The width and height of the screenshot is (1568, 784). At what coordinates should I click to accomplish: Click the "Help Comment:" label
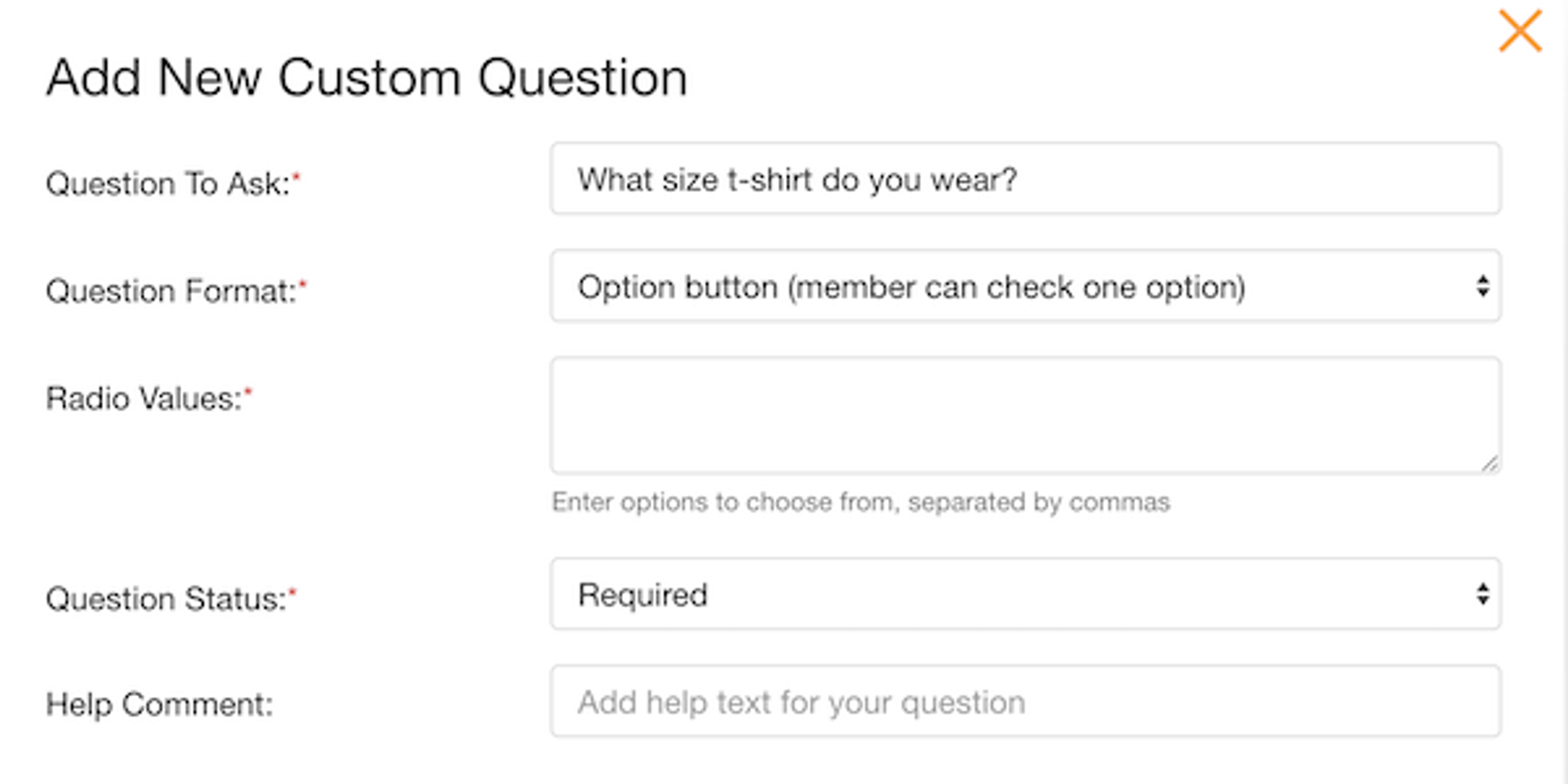pyautogui.click(x=160, y=706)
